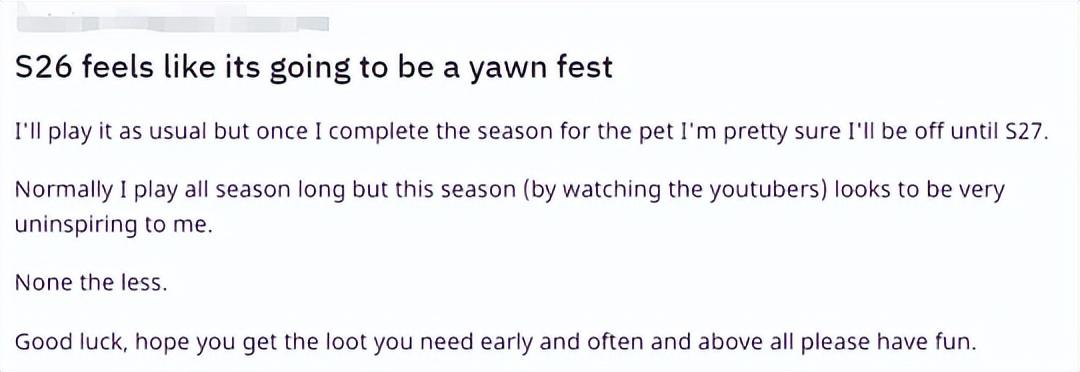Click the closing line starting "Good luck, hope you"
This screenshot has width=1080, height=372.
[x=495, y=342]
